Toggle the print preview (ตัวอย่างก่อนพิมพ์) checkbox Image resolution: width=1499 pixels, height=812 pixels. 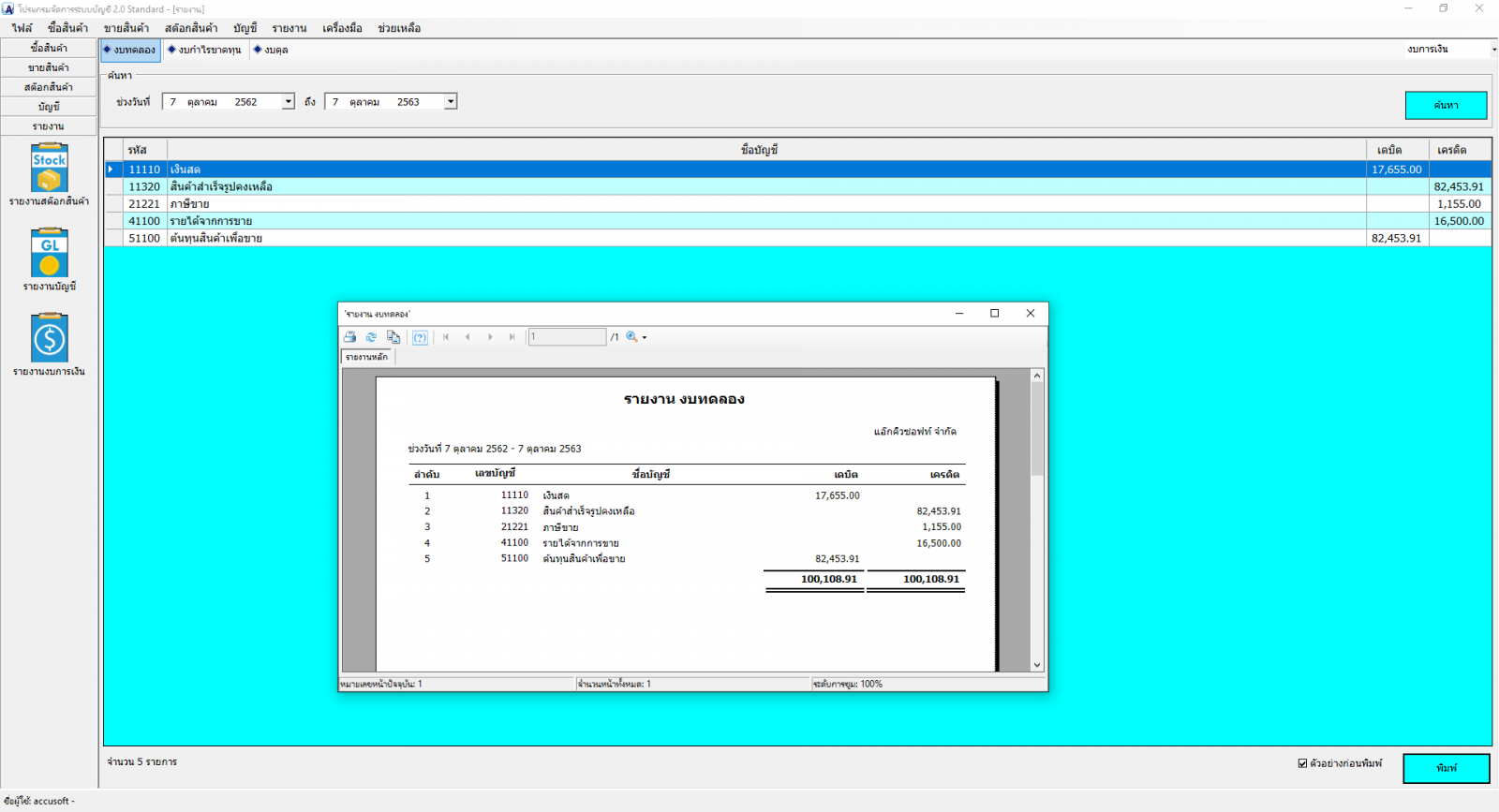point(1302,763)
